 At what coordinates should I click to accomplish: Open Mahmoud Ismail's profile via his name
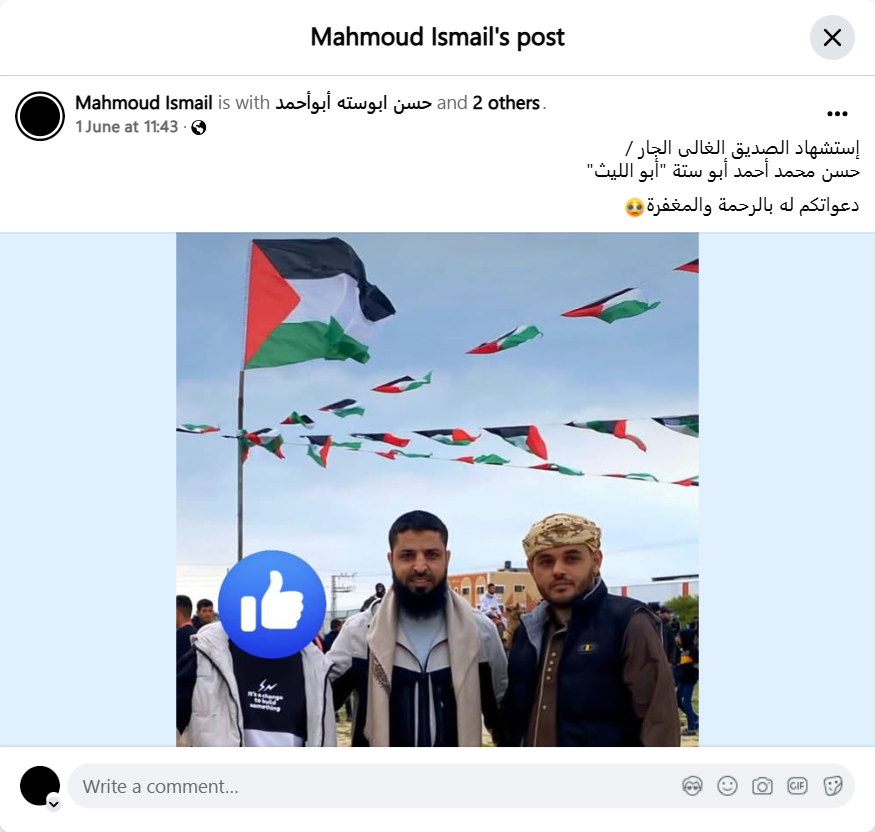coord(144,103)
